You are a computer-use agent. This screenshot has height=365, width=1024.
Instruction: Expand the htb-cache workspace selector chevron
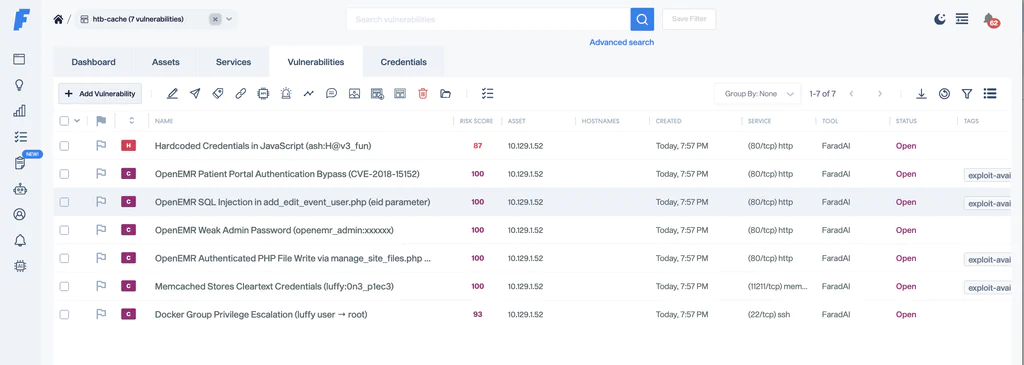(229, 20)
